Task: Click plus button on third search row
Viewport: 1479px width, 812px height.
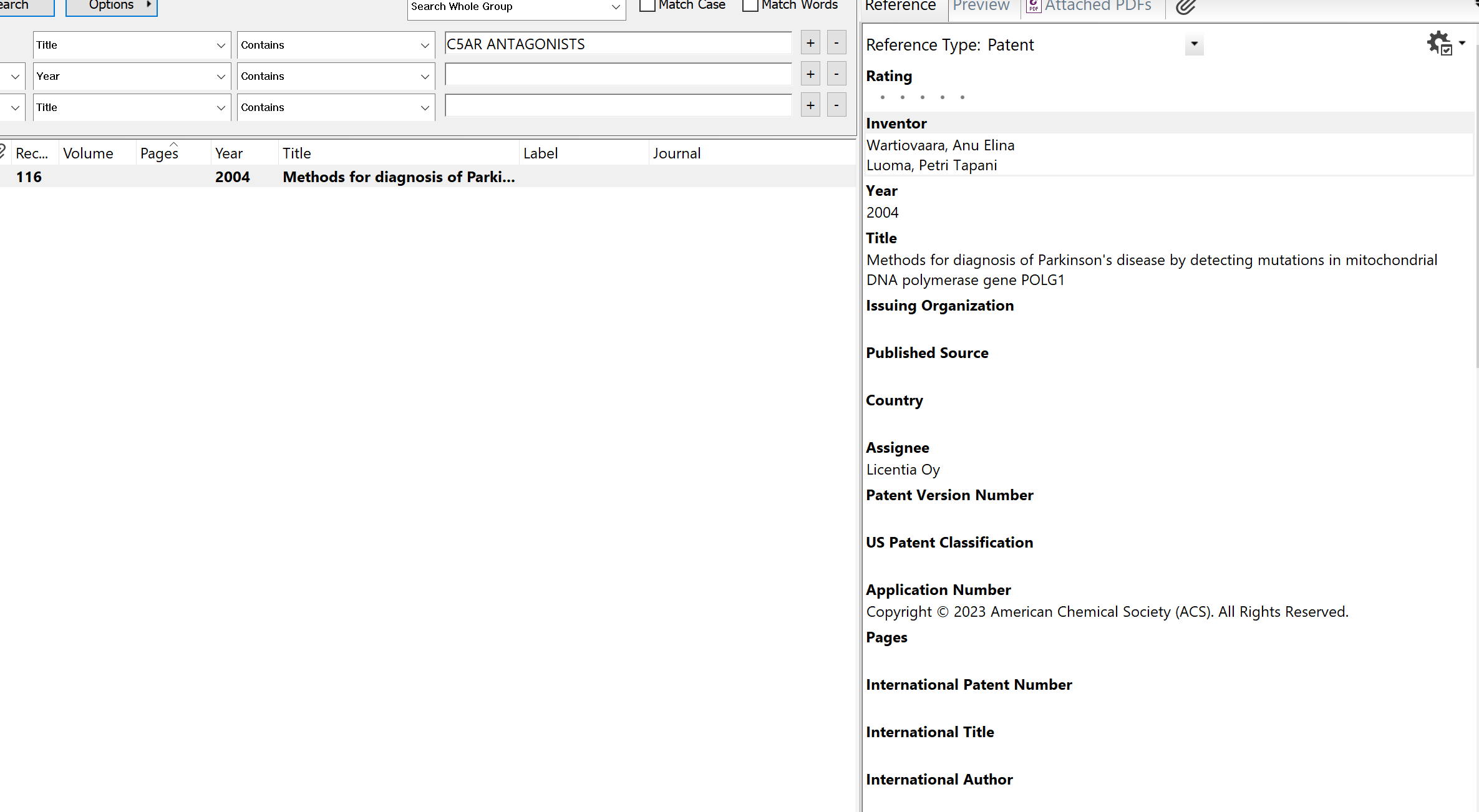Action: tap(810, 105)
